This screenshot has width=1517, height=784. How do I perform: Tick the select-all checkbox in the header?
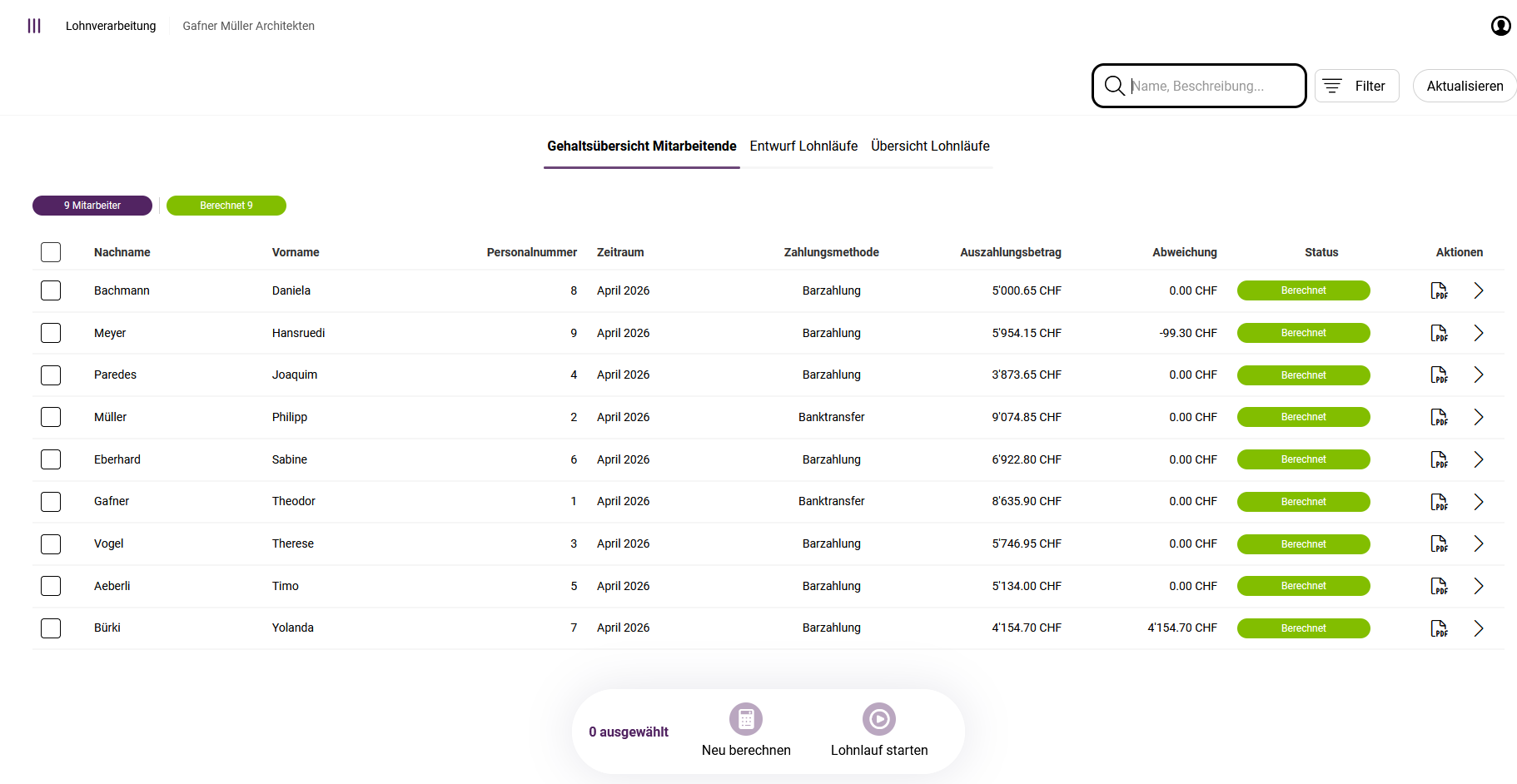tap(51, 252)
